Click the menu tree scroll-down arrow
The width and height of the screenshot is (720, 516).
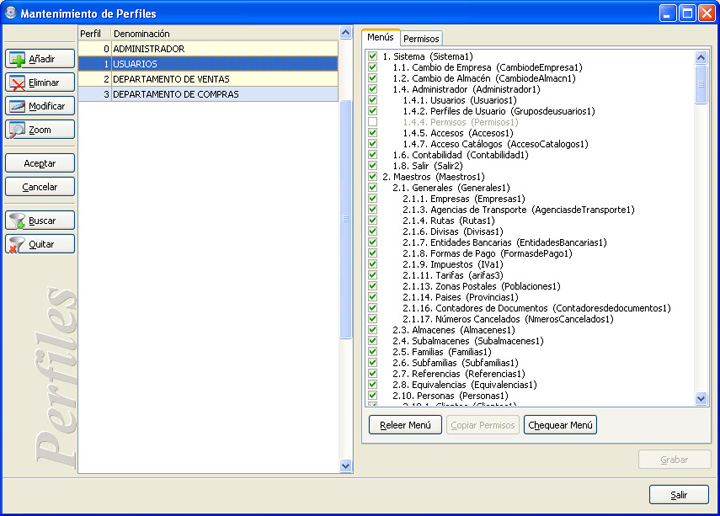701,398
